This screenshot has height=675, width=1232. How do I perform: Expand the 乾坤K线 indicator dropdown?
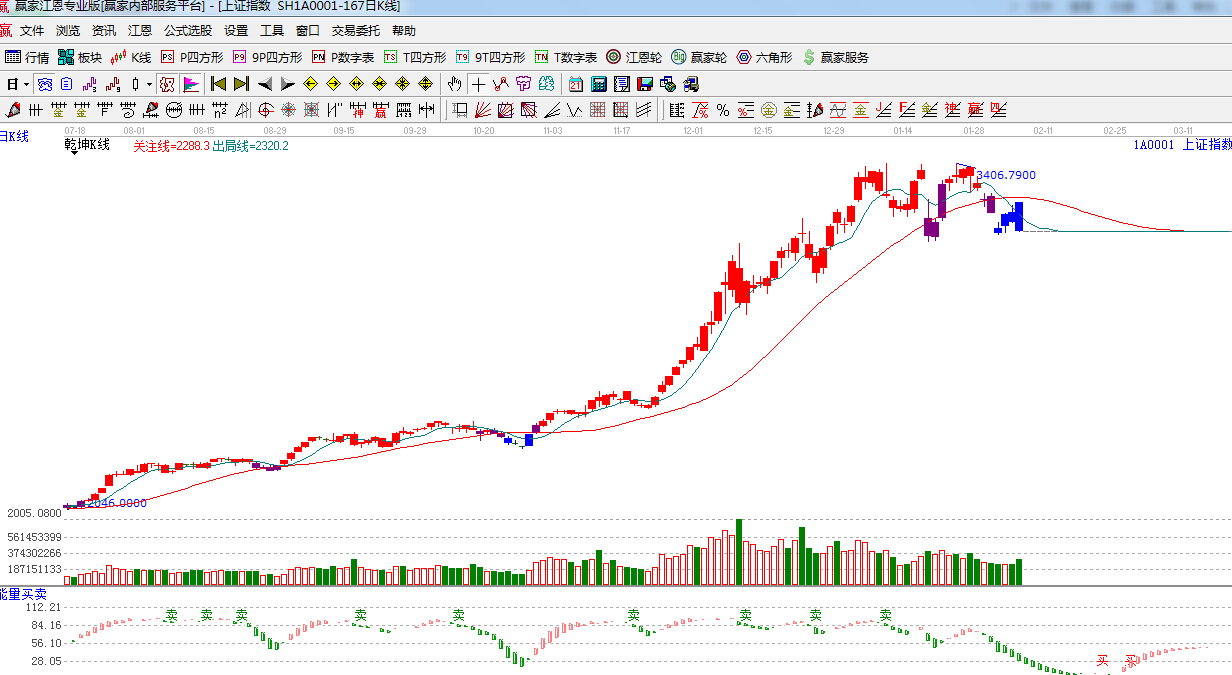pos(73,153)
